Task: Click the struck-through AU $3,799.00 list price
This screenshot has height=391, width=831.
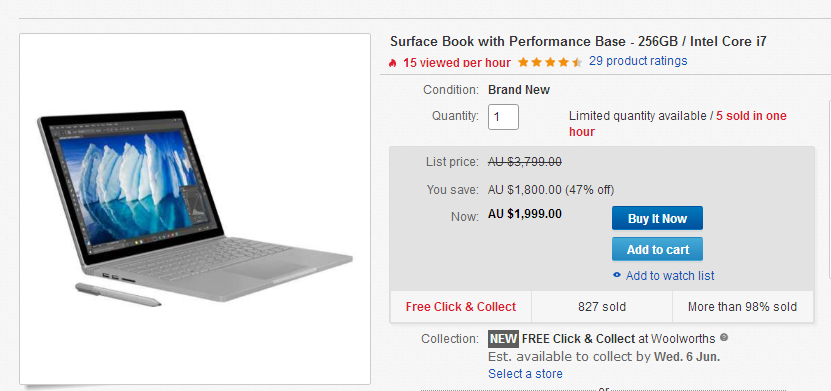Action: coord(525,162)
